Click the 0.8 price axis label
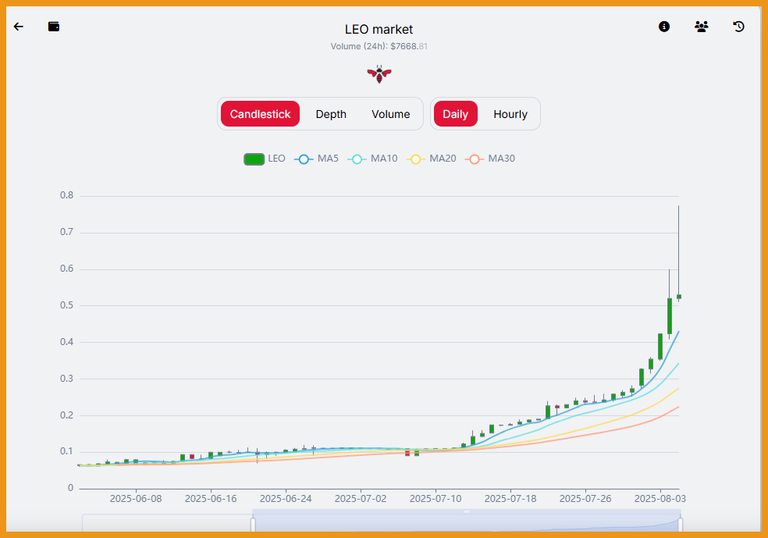 point(67,195)
